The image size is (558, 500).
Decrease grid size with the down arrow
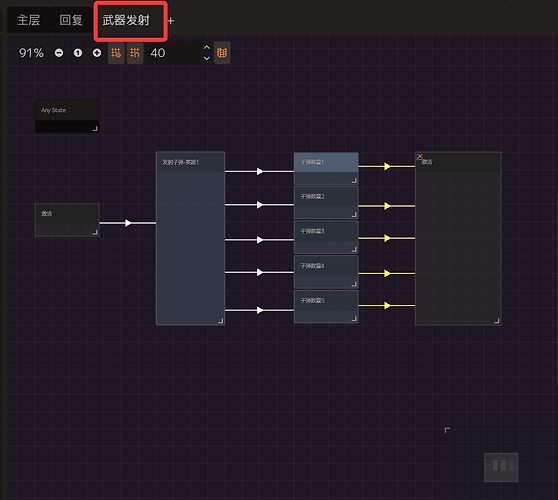coord(207,58)
